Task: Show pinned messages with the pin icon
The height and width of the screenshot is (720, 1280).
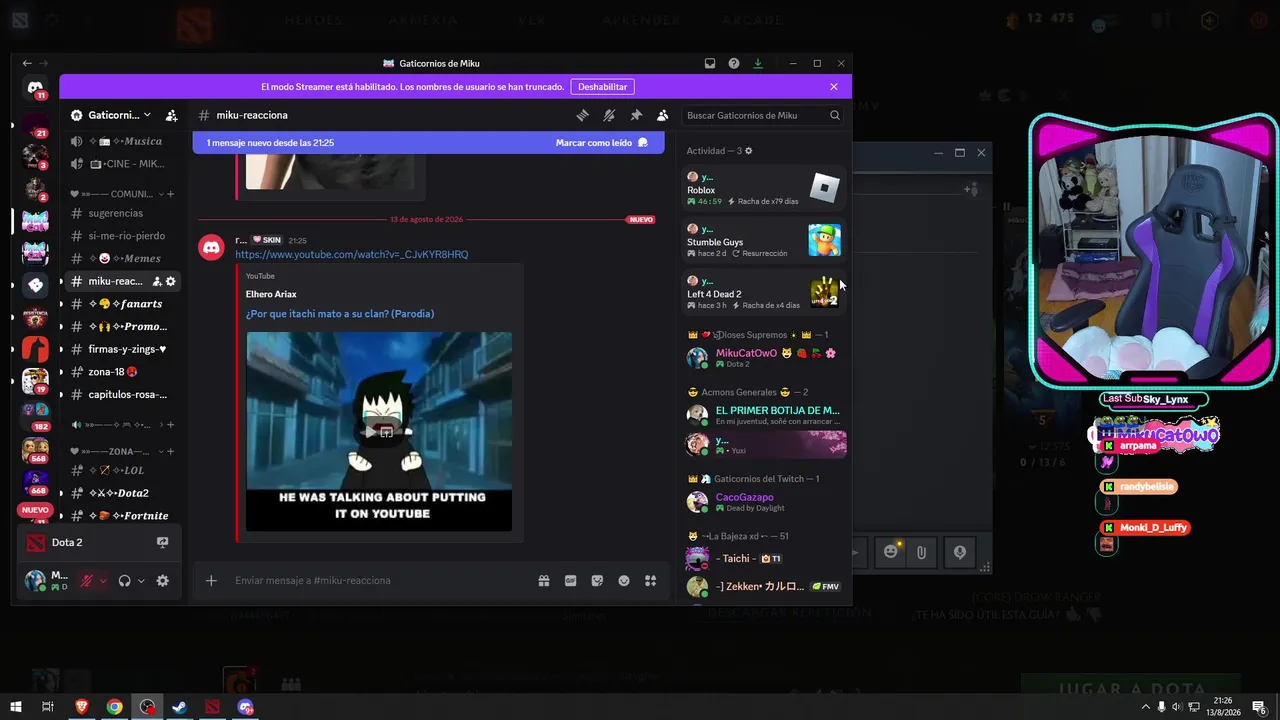Action: 636,115
